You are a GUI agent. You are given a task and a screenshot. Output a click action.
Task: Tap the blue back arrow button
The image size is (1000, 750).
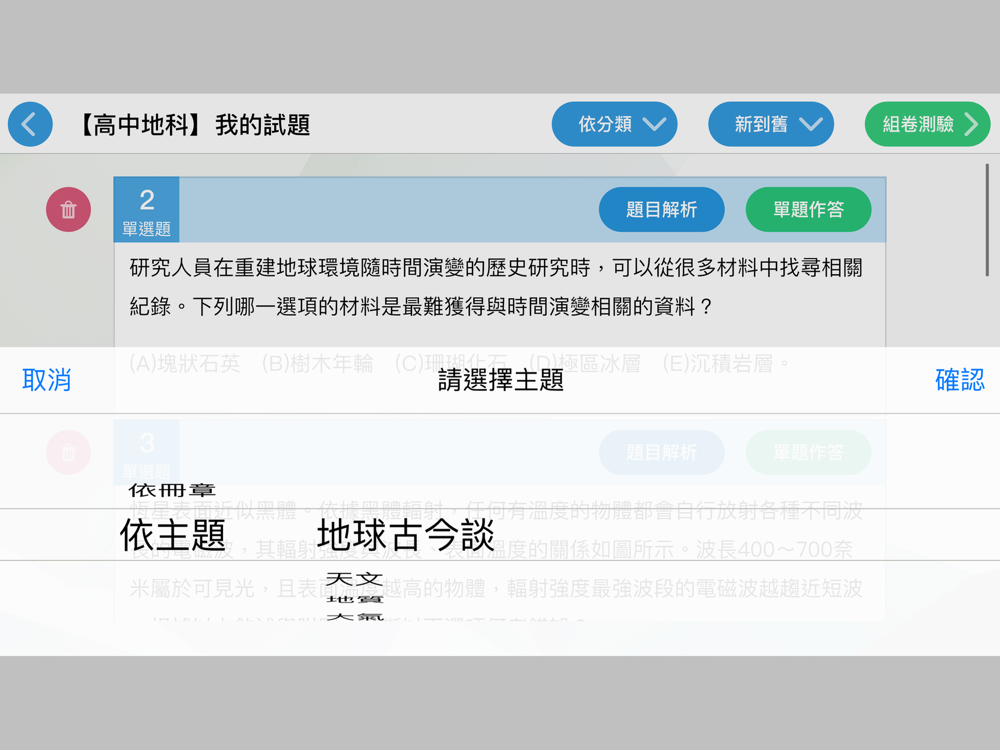pos(30,124)
